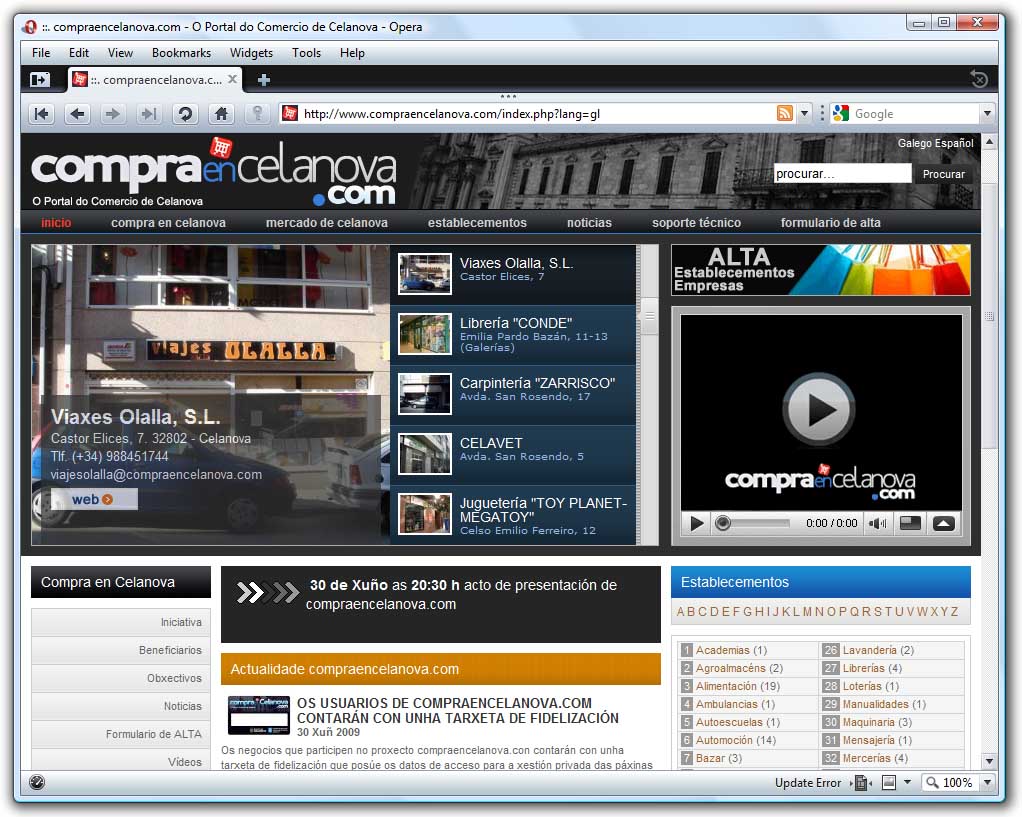Open the zoom level dropdown arrow

pyautogui.click(x=987, y=782)
